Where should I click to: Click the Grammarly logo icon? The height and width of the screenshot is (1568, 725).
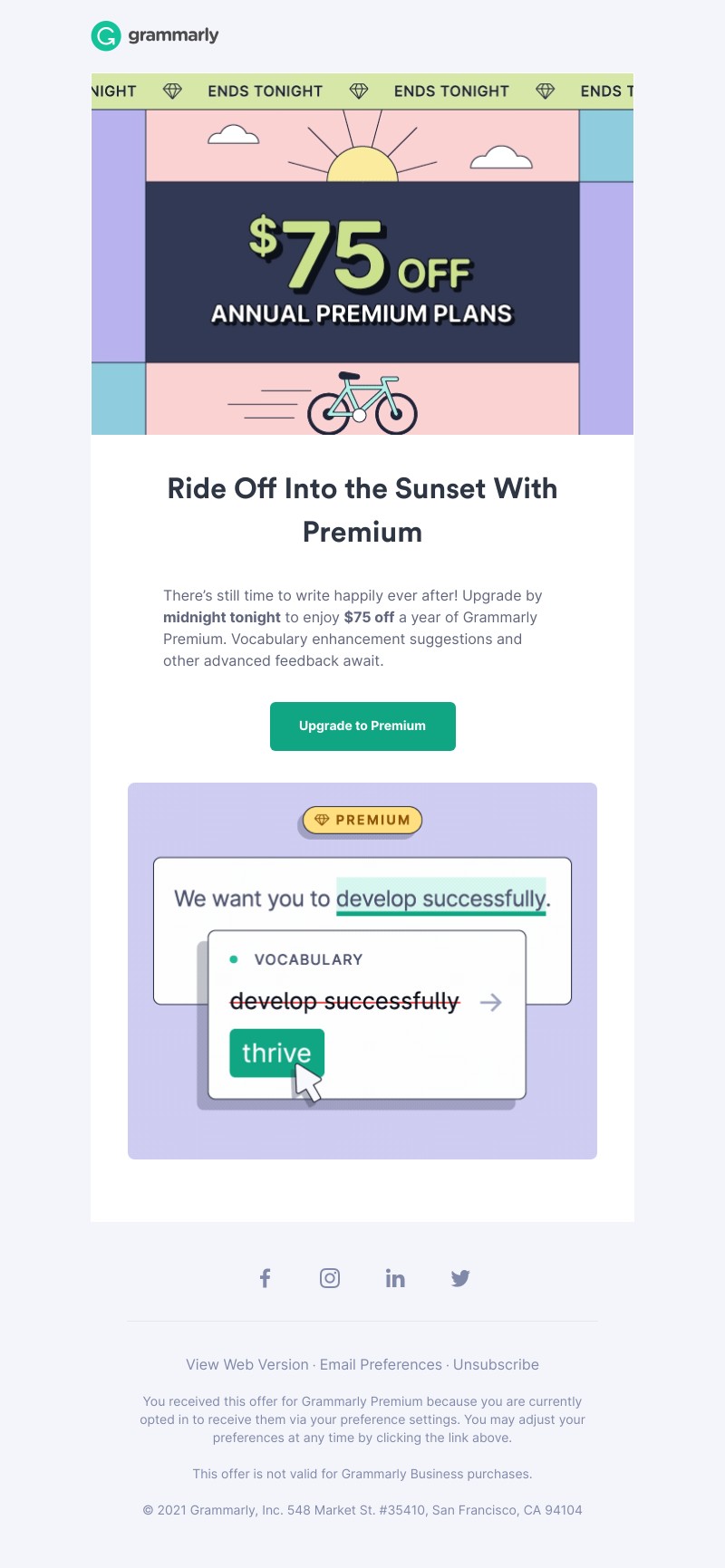pyautogui.click(x=104, y=37)
